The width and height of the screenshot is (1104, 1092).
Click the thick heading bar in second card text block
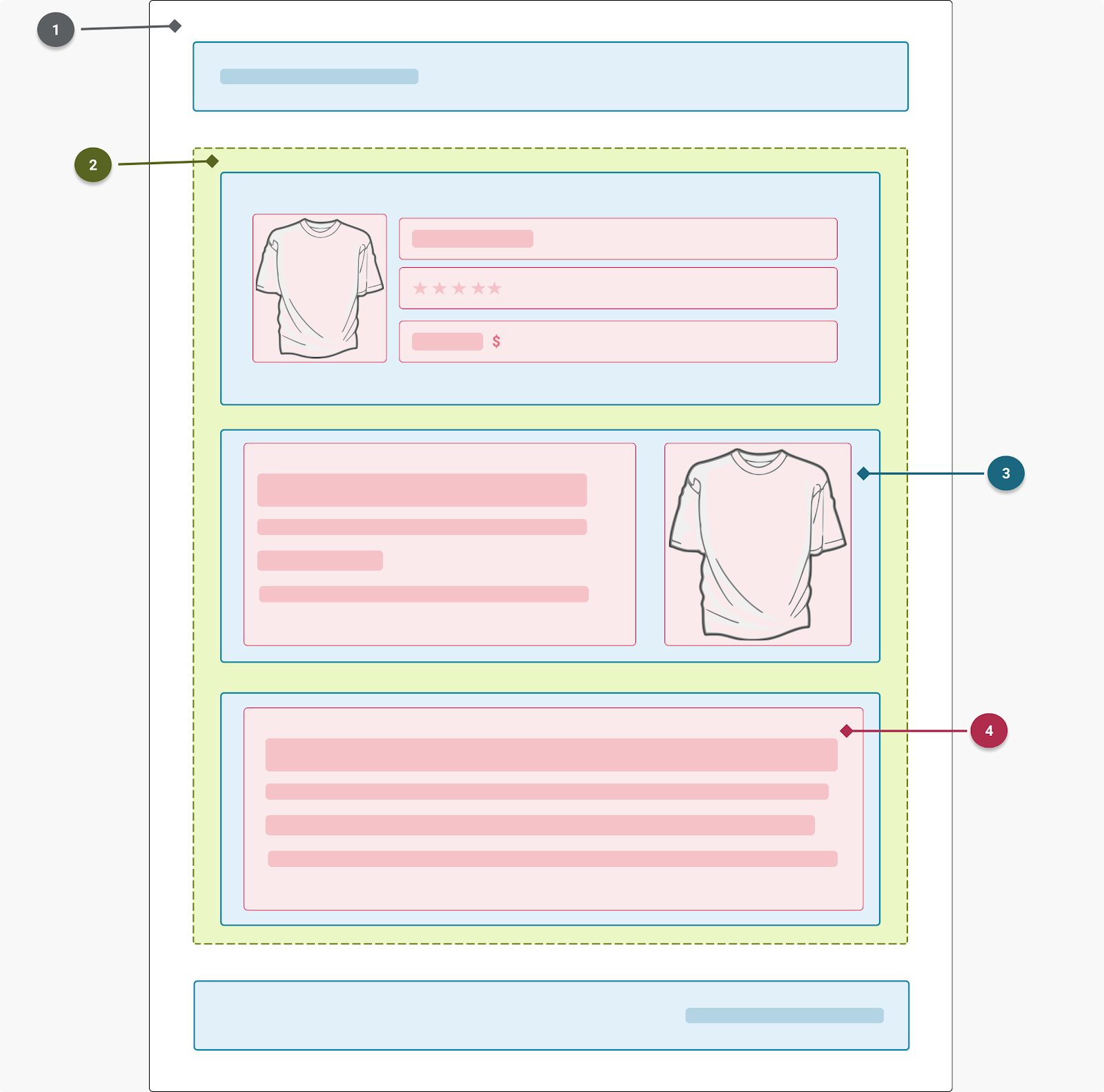coord(422,490)
